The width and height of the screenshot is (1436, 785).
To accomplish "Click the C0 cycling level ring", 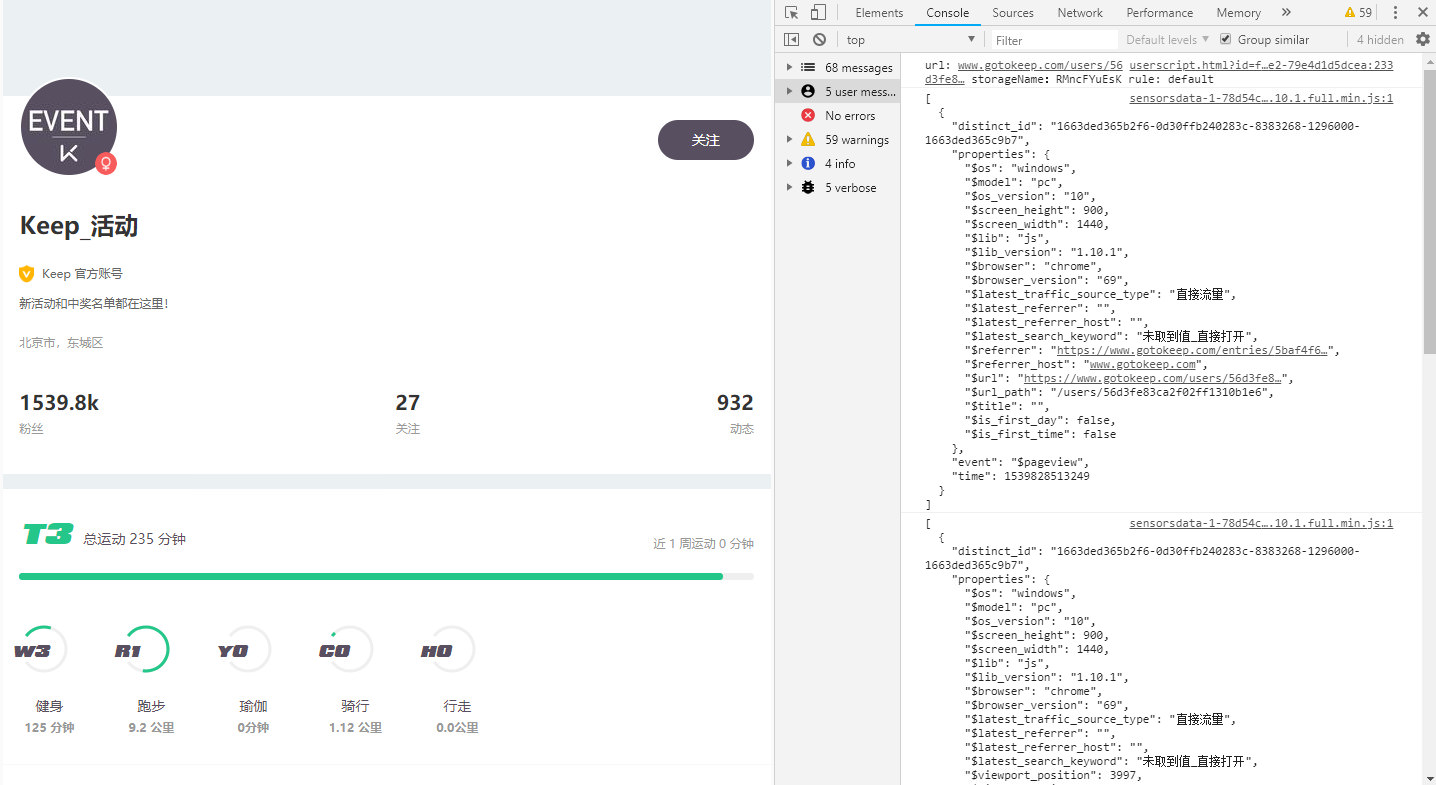I will [x=347, y=651].
